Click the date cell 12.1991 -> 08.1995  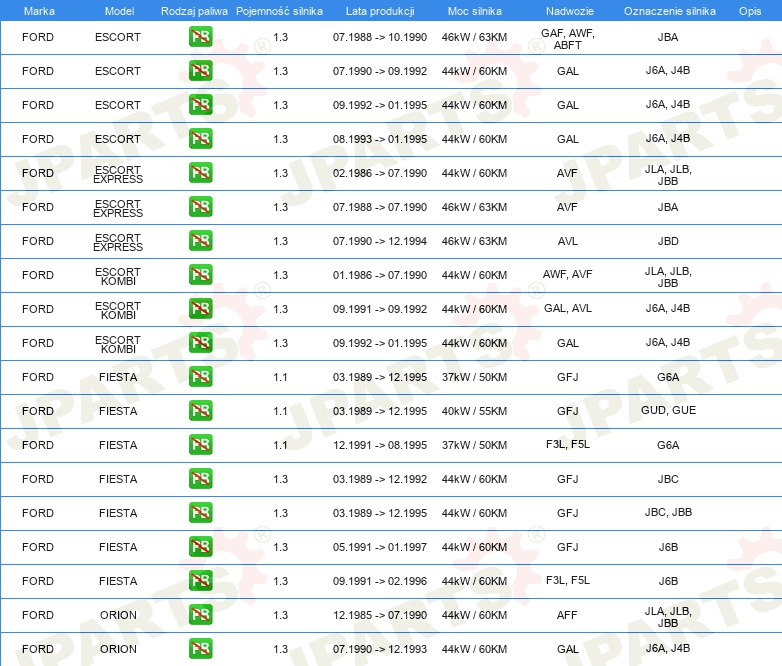point(380,445)
